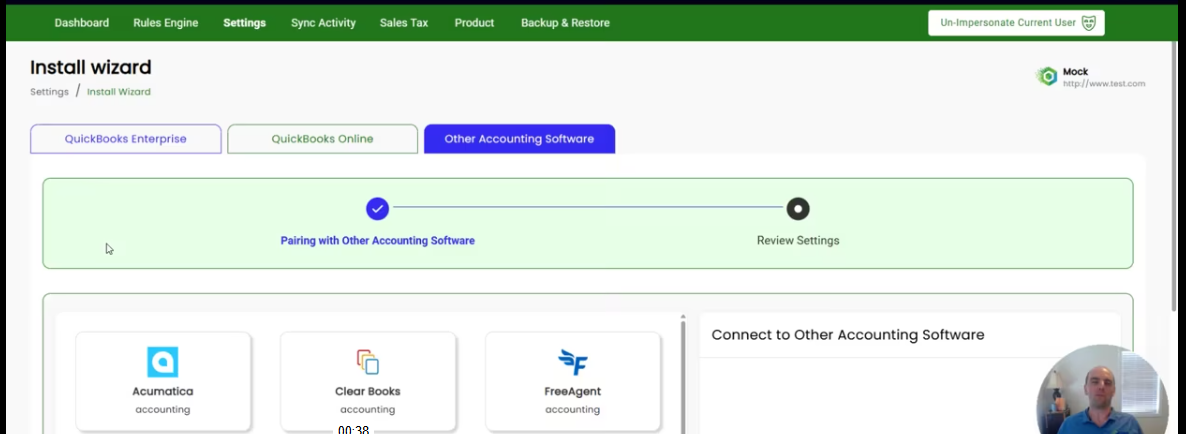This screenshot has height=434, width=1186.
Task: Select the Acumatica logo icon
Action: click(163, 362)
